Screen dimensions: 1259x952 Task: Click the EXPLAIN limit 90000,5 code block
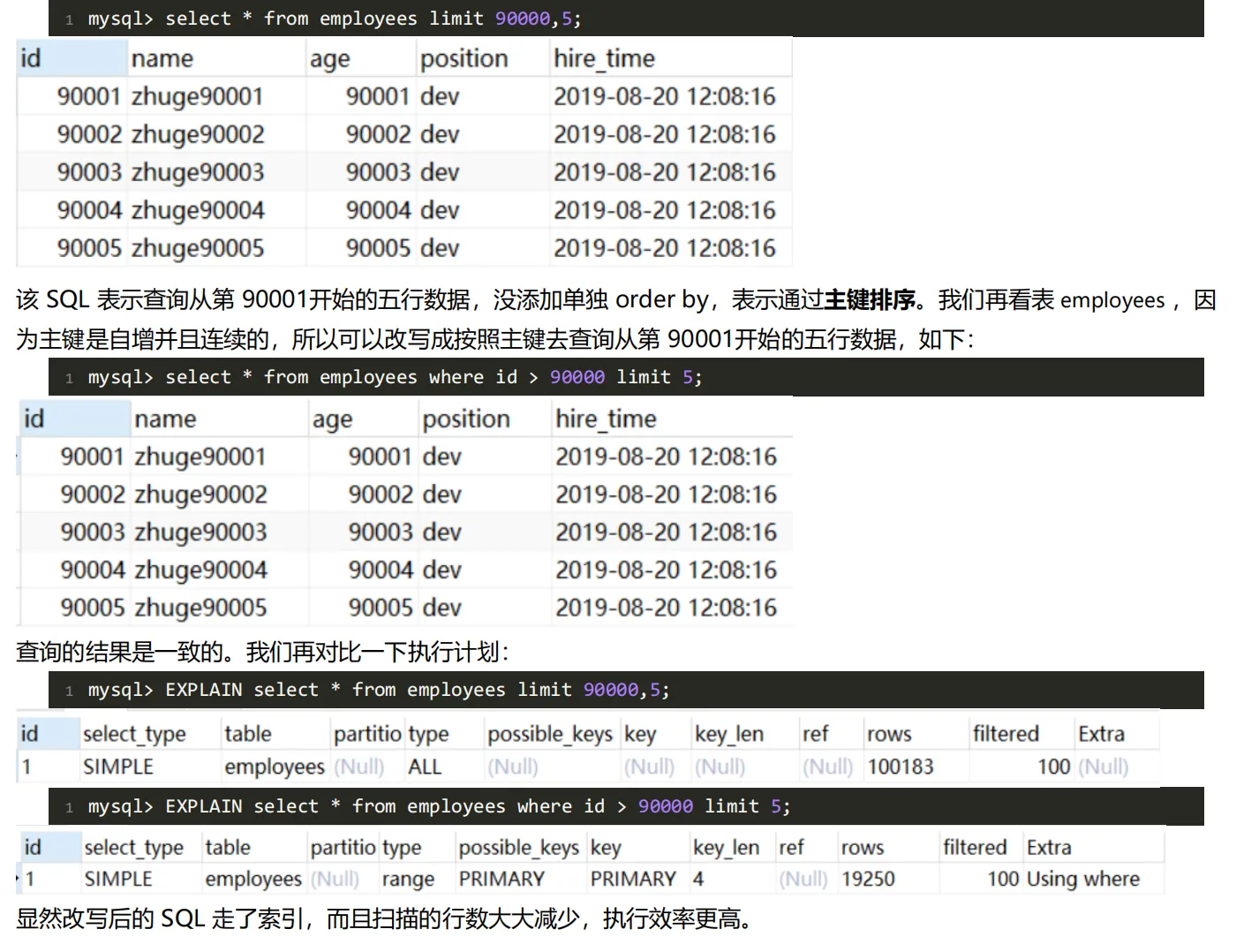pos(626,690)
